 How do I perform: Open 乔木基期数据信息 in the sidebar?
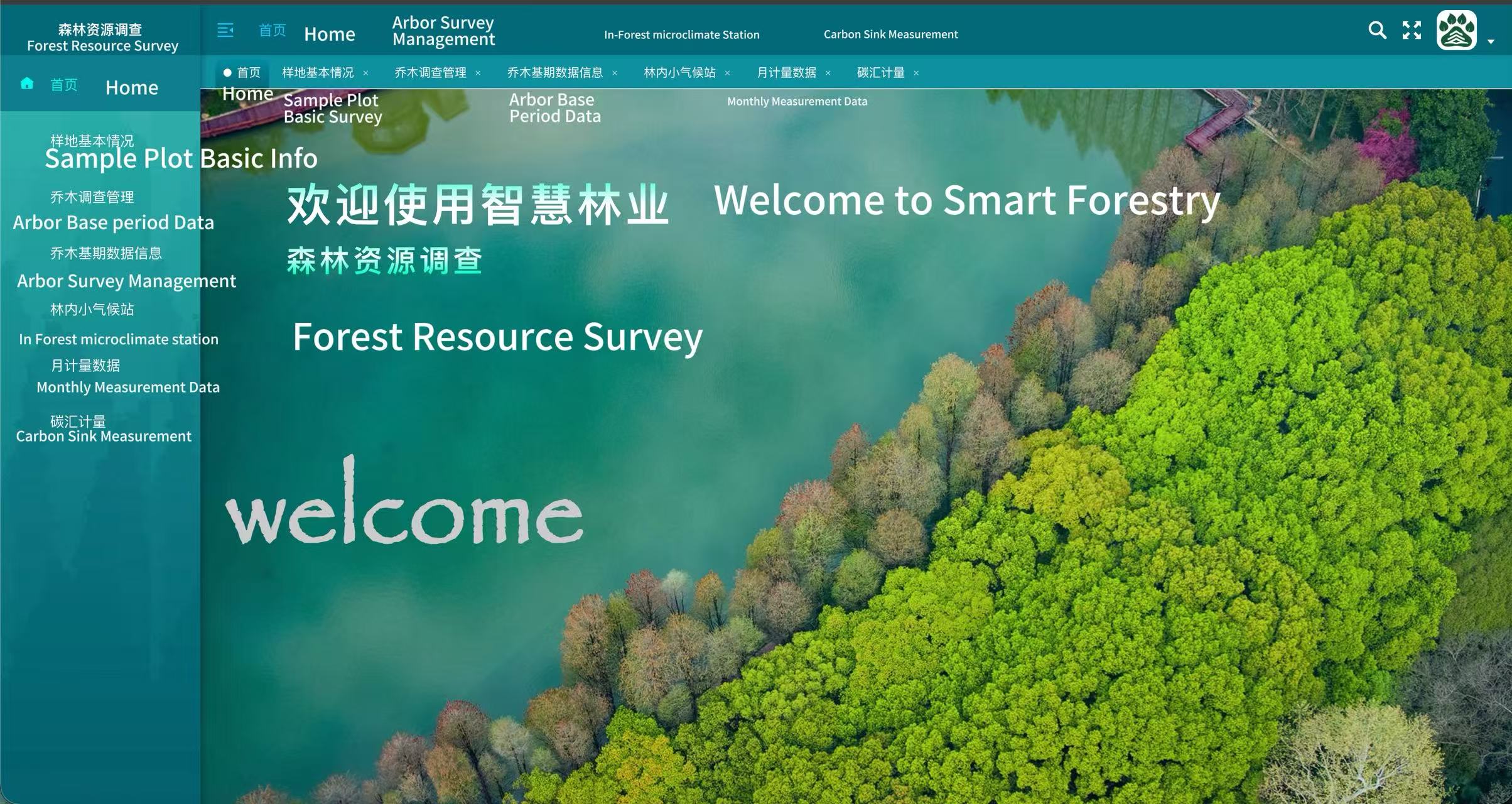pos(106,253)
